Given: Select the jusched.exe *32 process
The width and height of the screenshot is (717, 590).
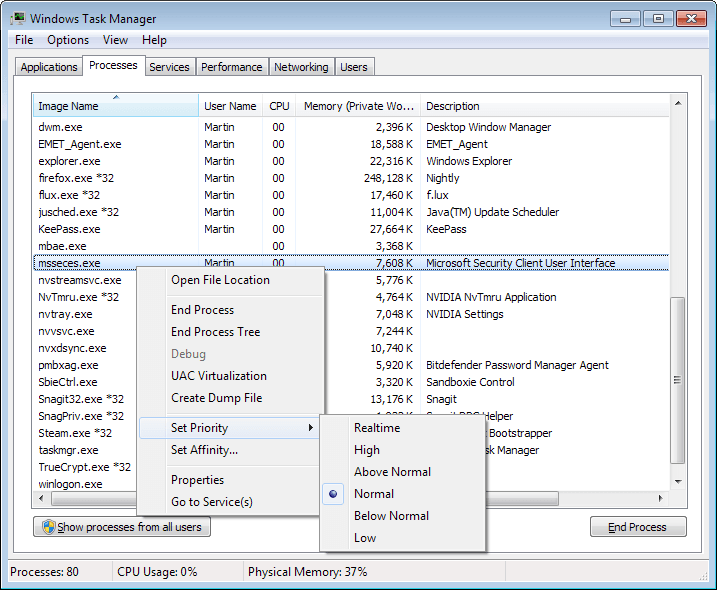Looking at the screenshot, I should click(x=351, y=212).
